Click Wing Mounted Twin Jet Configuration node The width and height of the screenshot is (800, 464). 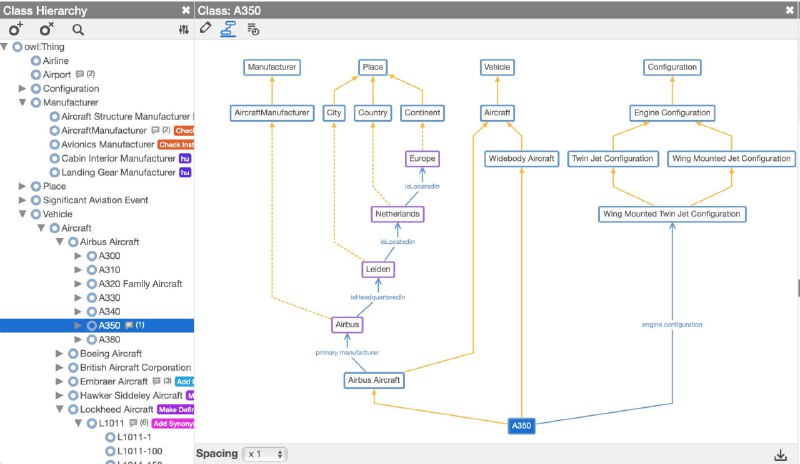point(672,214)
